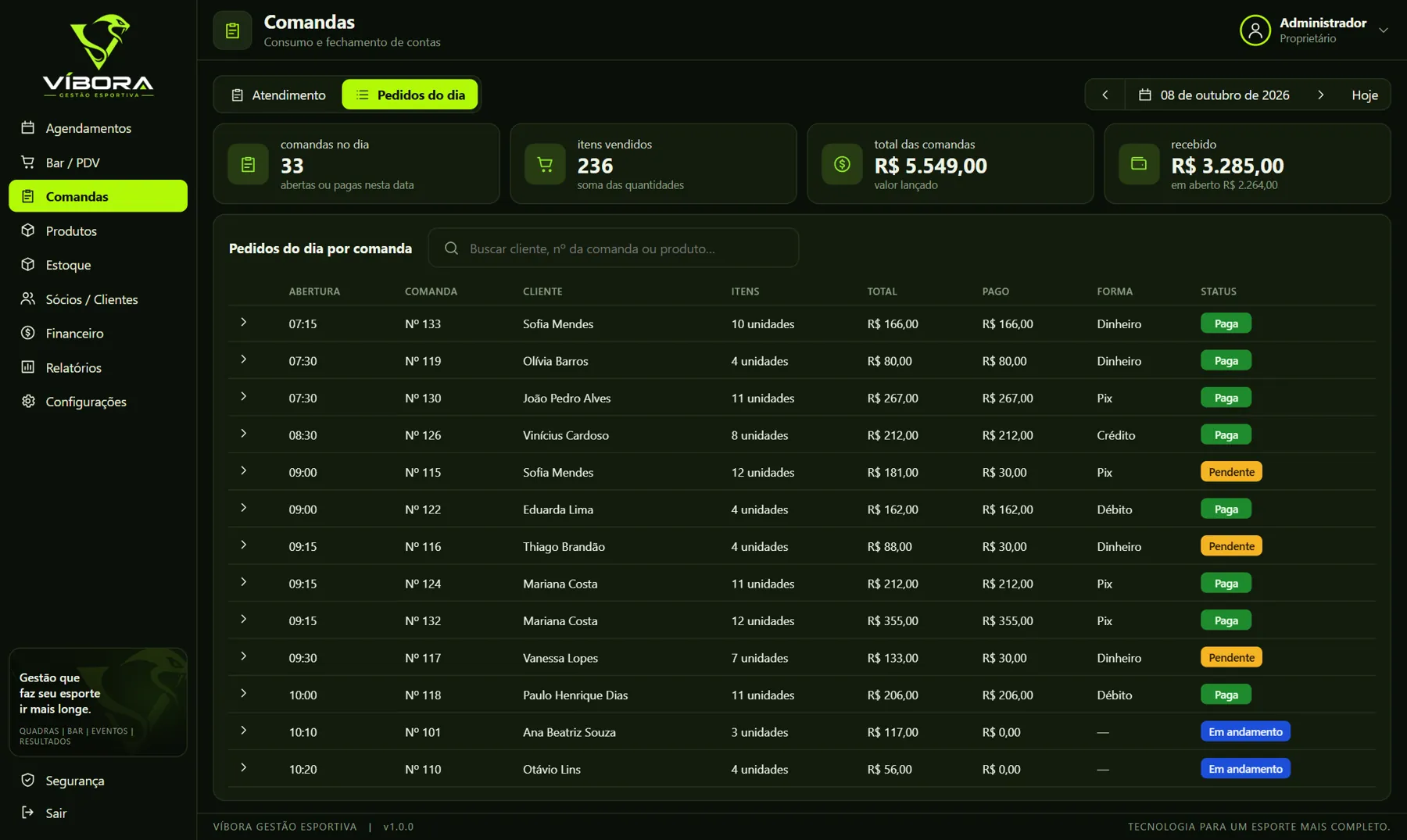1407x840 pixels.
Task: Expand the row for comanda Nº 115
Action: click(x=244, y=470)
